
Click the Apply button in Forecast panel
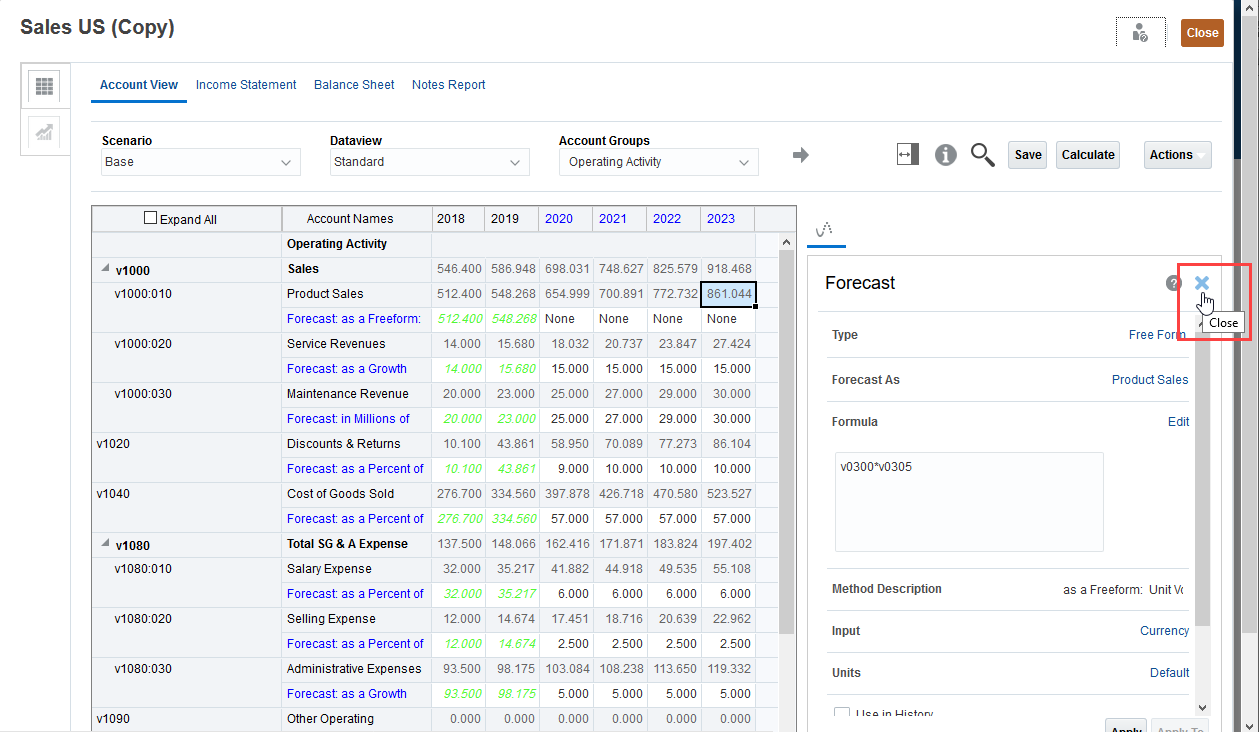1126,727
